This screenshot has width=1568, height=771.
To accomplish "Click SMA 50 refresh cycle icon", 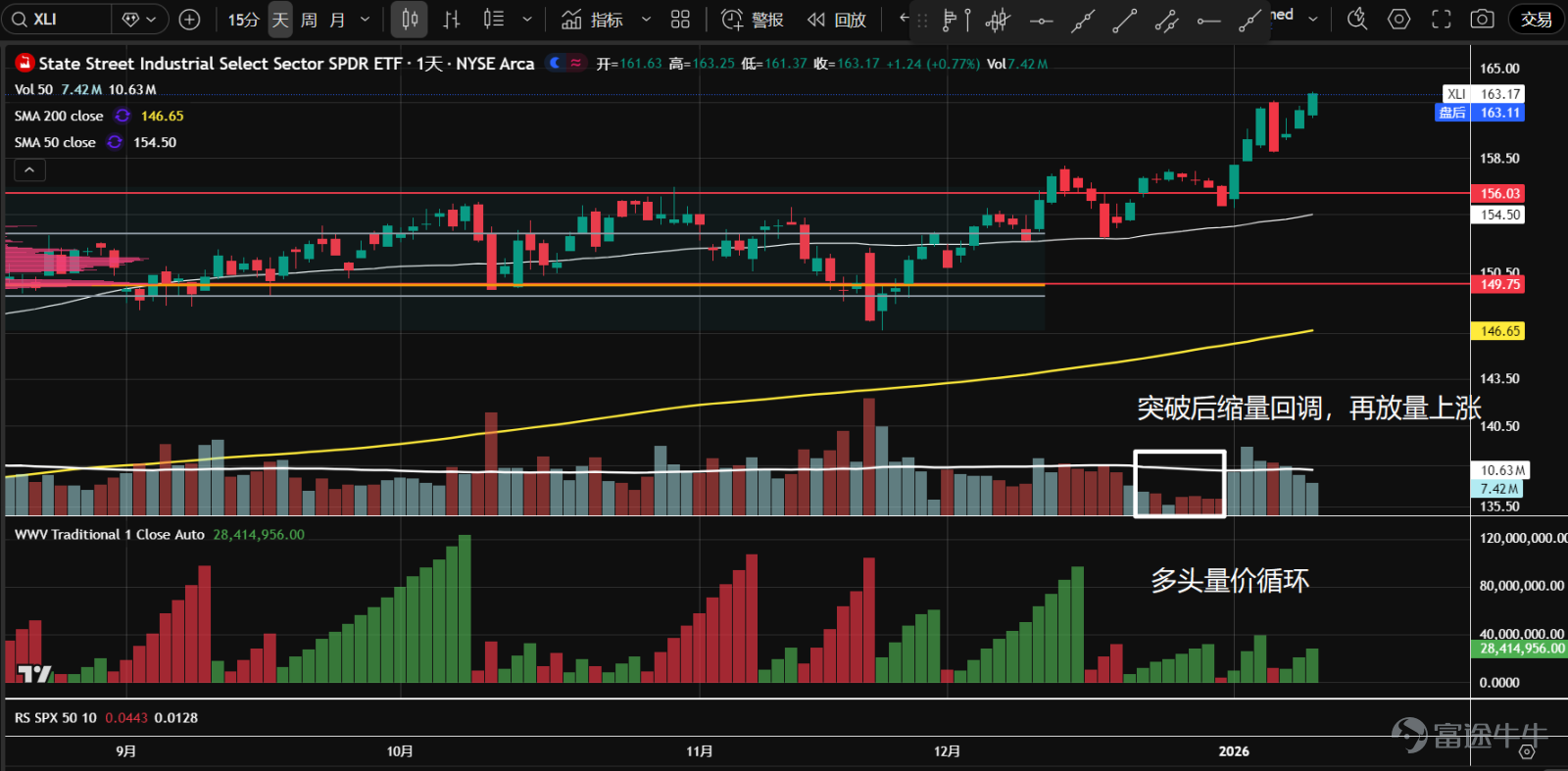I will click(x=115, y=142).
